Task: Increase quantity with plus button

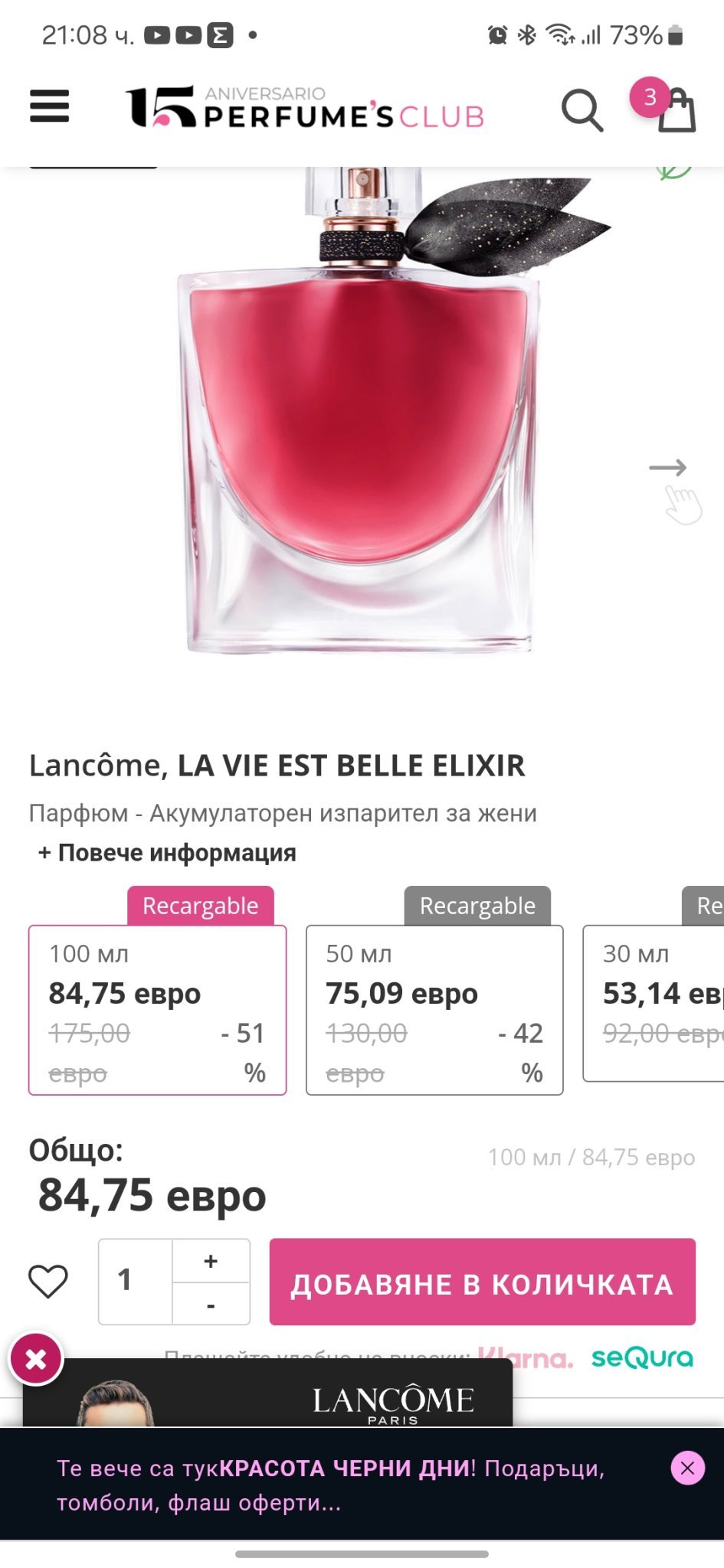Action: pos(211,1260)
